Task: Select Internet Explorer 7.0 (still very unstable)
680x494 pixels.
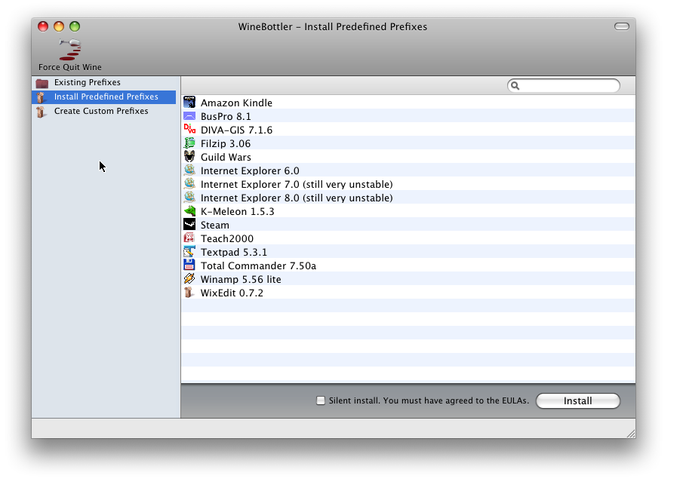Action: (x=408, y=184)
